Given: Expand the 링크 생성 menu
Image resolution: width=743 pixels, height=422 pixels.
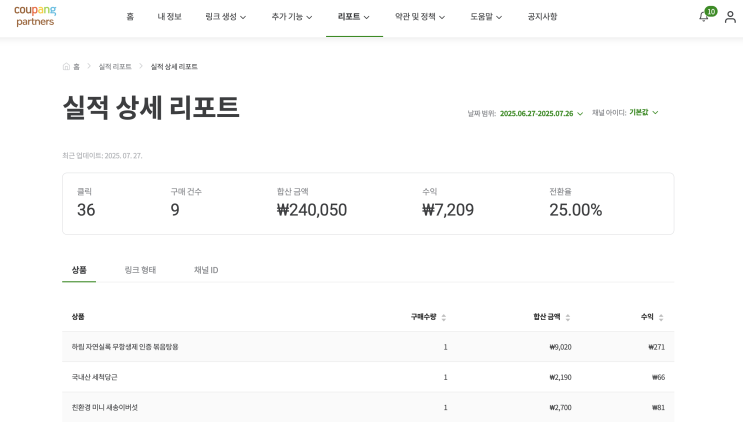Looking at the screenshot, I should pyautogui.click(x=225, y=17).
